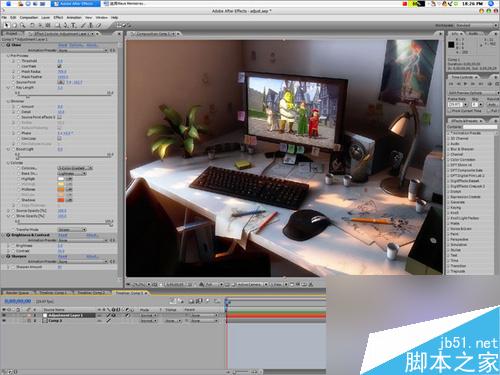Click the Shadow red color swatch

pos(61,200)
